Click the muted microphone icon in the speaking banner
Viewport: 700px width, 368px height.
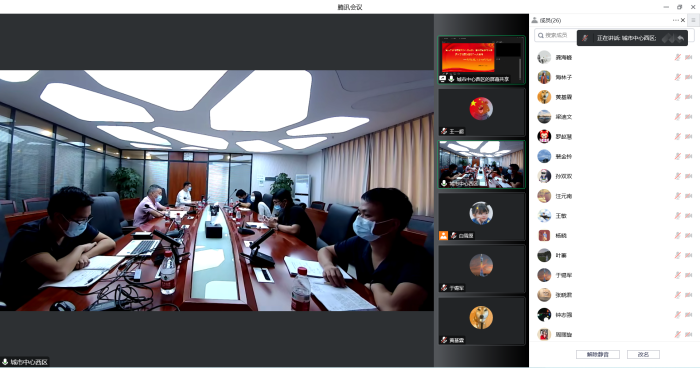coord(585,38)
